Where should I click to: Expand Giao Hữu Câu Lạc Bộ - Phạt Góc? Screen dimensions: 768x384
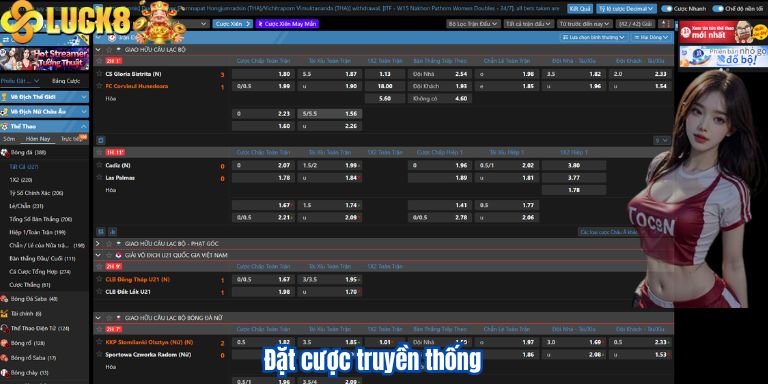pyautogui.click(x=98, y=243)
